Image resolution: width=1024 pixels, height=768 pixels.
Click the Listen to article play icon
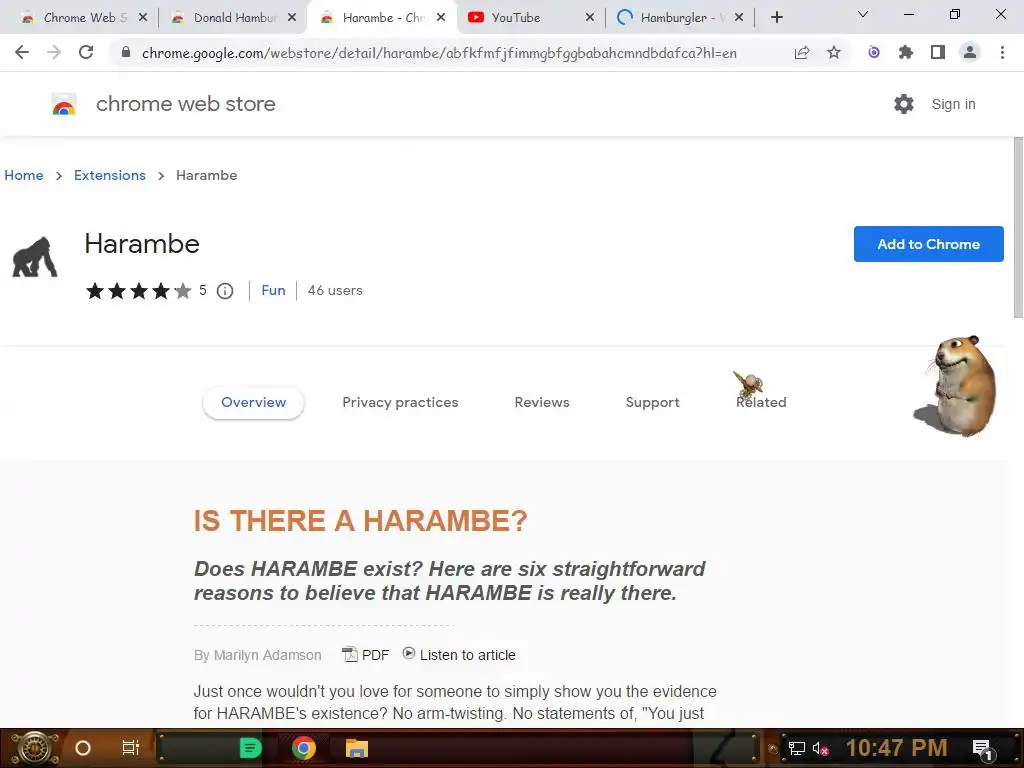pyautogui.click(x=409, y=653)
